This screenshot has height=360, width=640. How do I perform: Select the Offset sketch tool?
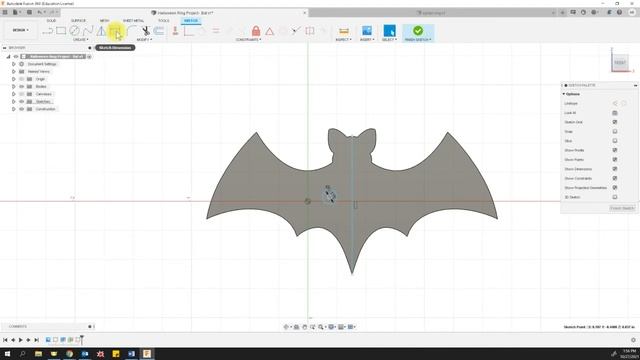pos(159,31)
